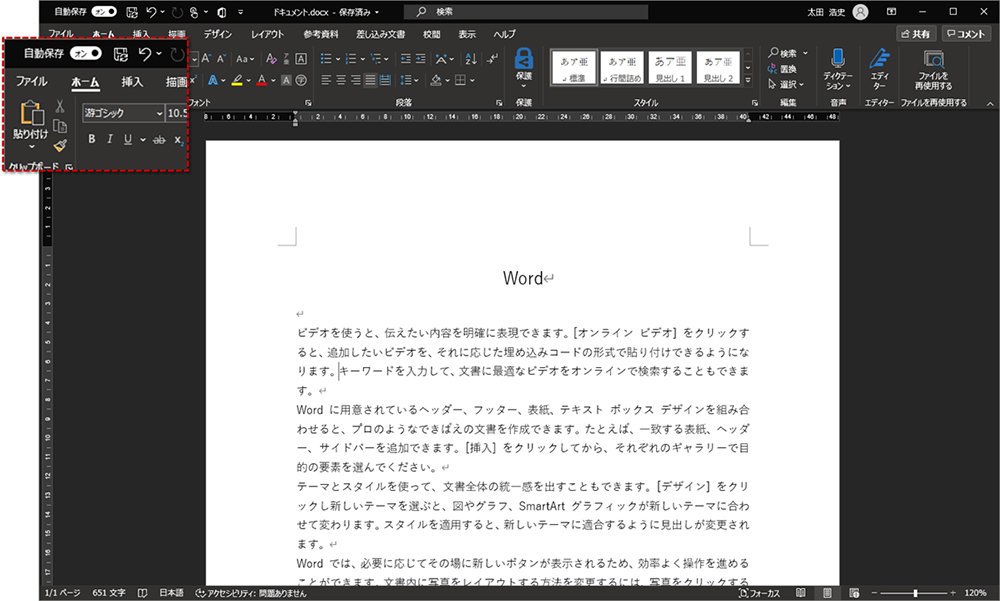Click the clear formatting icon
This screenshot has width=1000, height=601.
pos(271,59)
